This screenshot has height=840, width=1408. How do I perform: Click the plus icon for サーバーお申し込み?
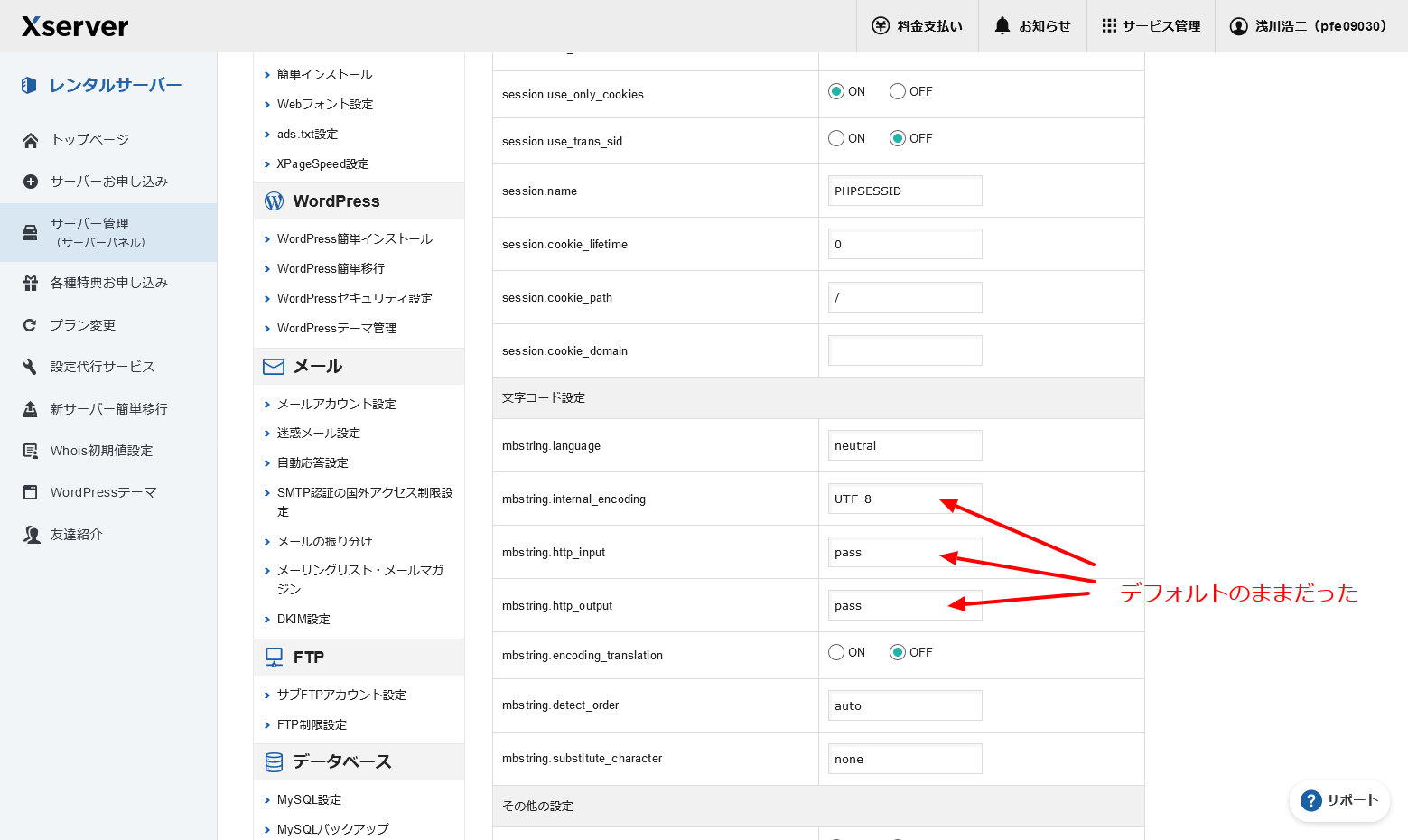point(31,182)
